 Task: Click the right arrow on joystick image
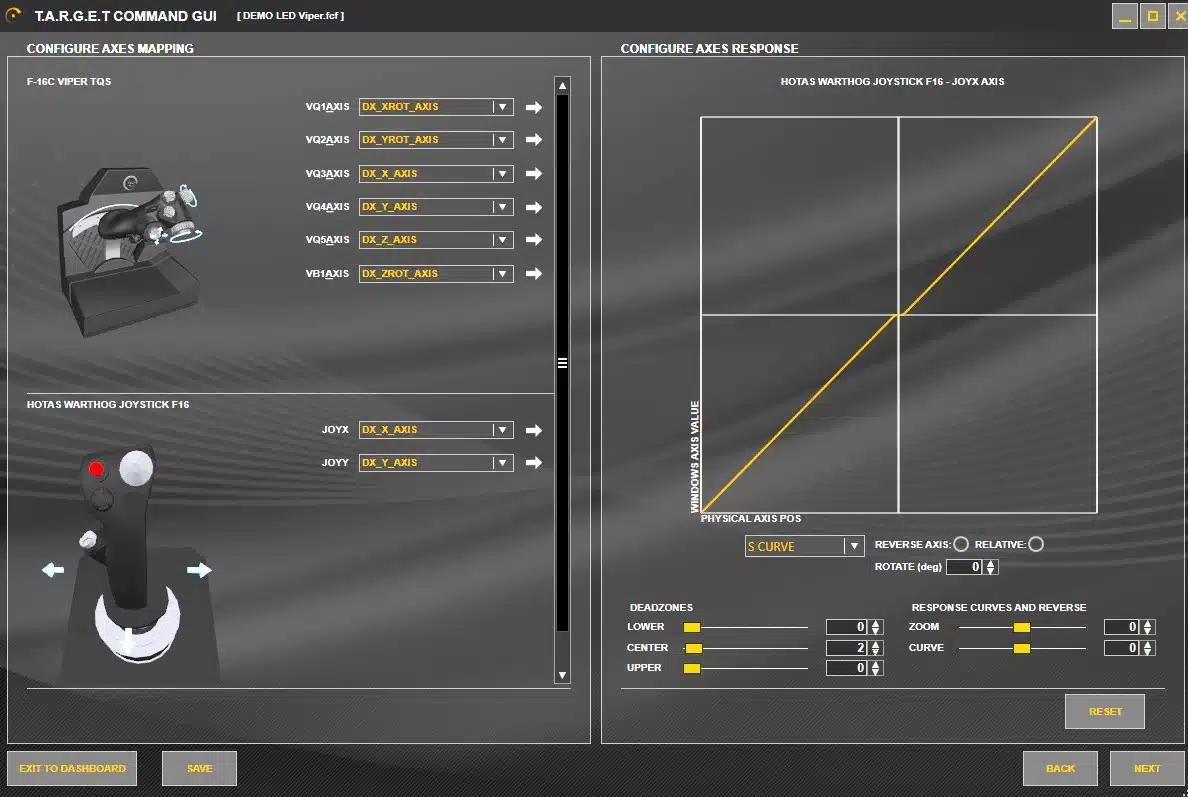click(199, 570)
